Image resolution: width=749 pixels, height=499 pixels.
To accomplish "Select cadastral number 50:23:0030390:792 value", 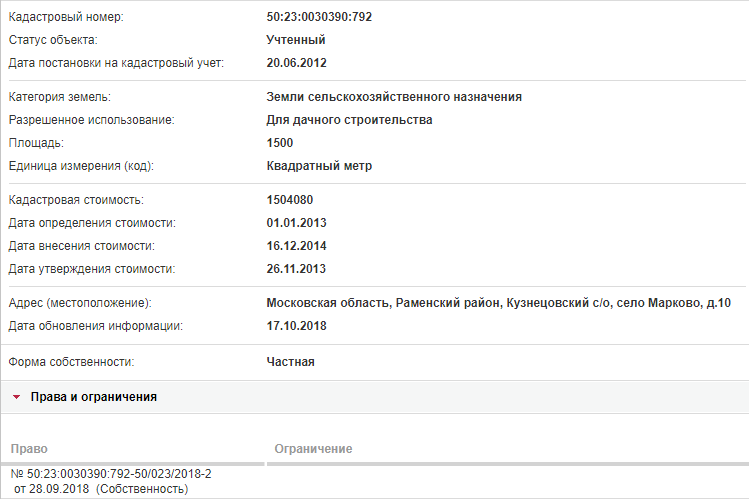I will click(319, 17).
